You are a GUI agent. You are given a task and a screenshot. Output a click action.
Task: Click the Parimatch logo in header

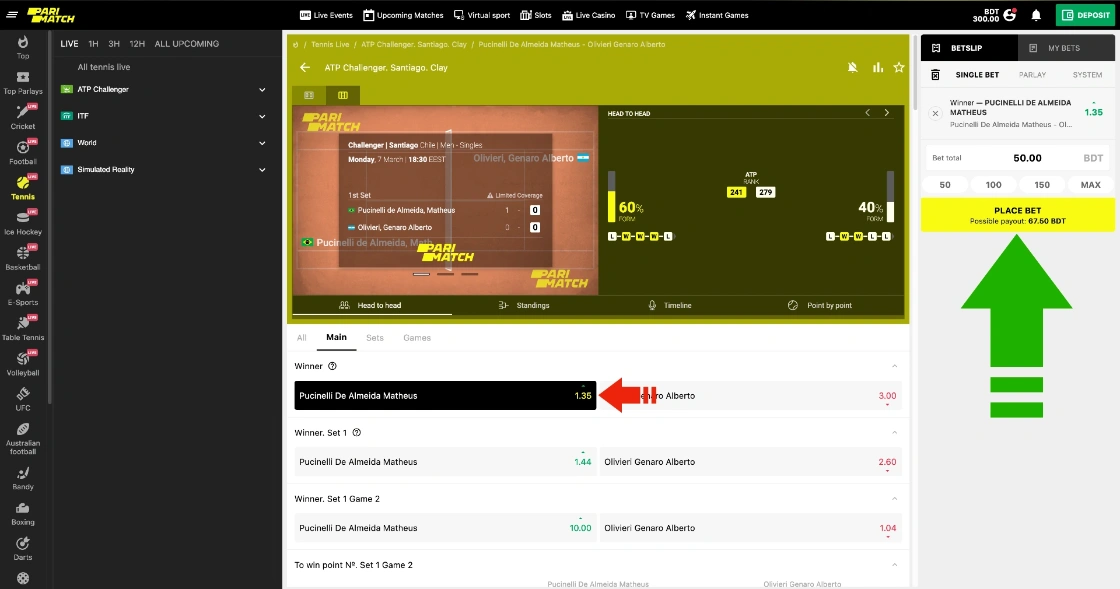point(51,15)
